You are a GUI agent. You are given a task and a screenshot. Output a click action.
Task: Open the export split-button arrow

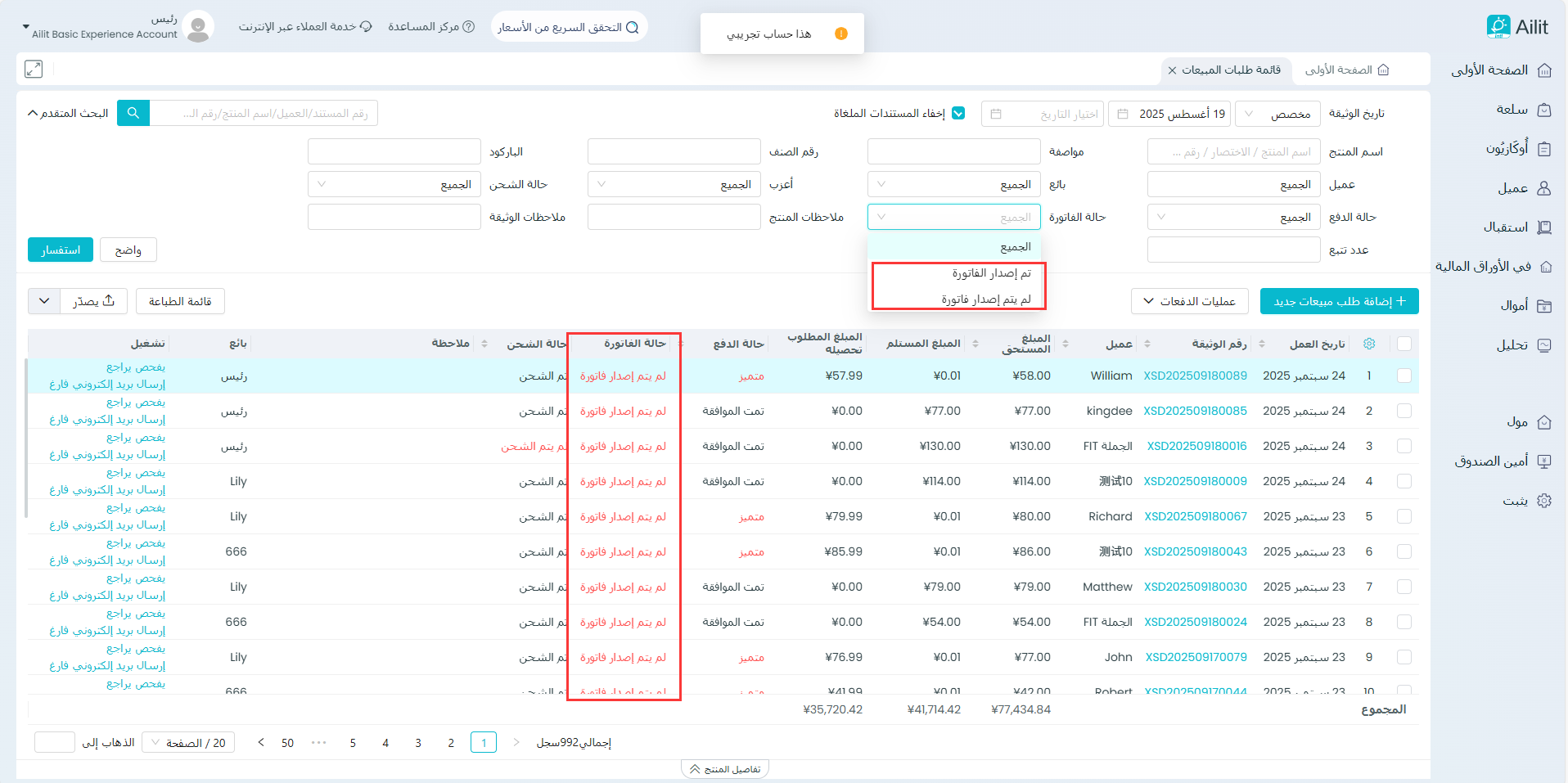(44, 301)
